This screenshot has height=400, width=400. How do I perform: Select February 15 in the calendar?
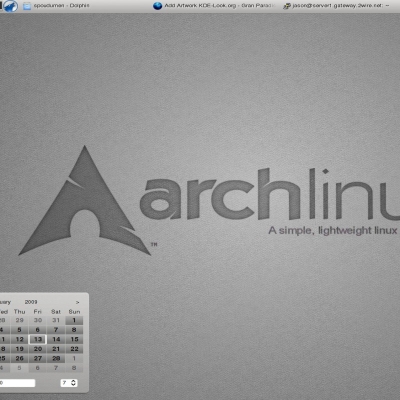coord(74,339)
